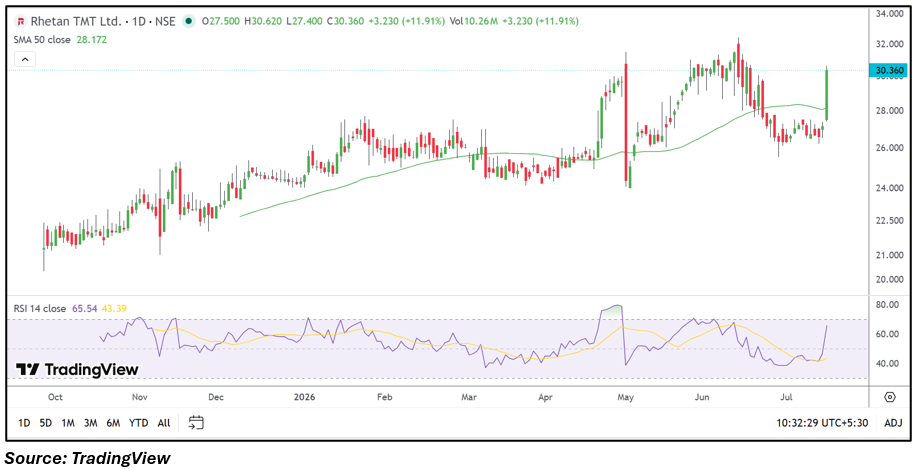Screen dimensions: 915x469
Task: Click RSI moving average value 43.39
Action: point(114,308)
